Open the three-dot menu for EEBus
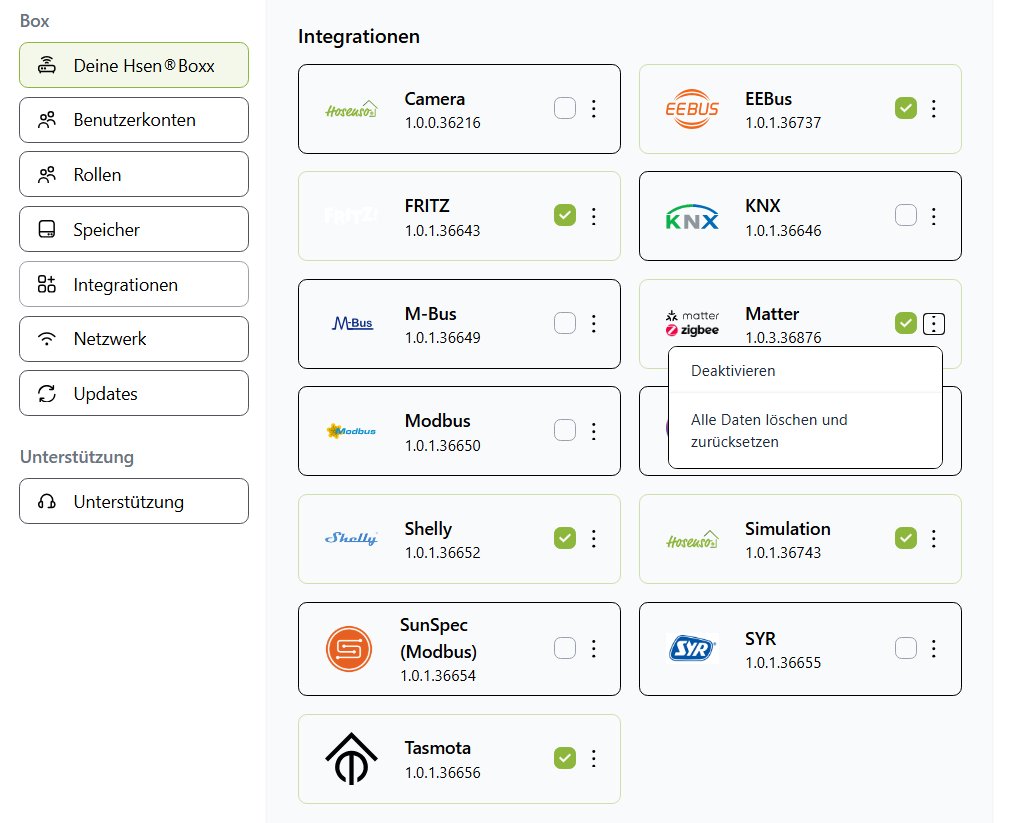Viewport: 1012px width, 823px height. coord(934,109)
